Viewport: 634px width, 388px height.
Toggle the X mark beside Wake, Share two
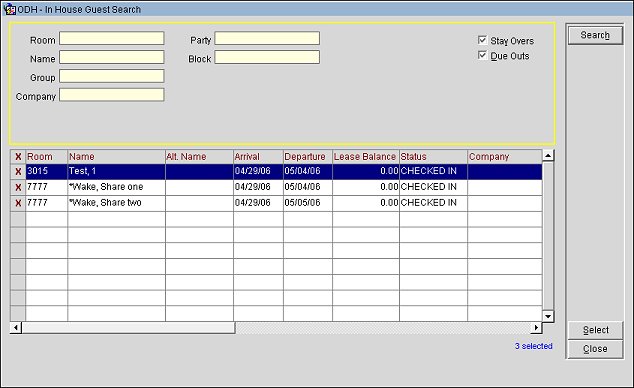pyautogui.click(x=18, y=203)
